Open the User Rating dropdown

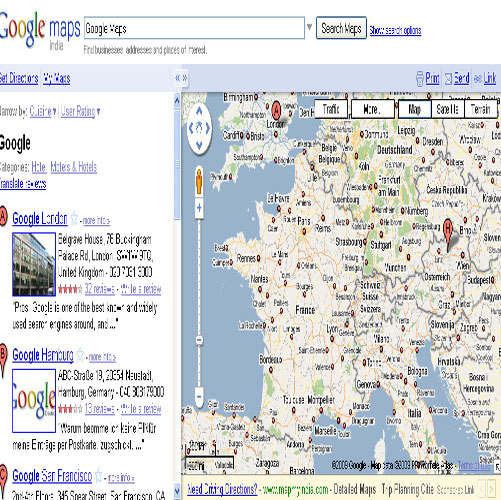click(80, 111)
